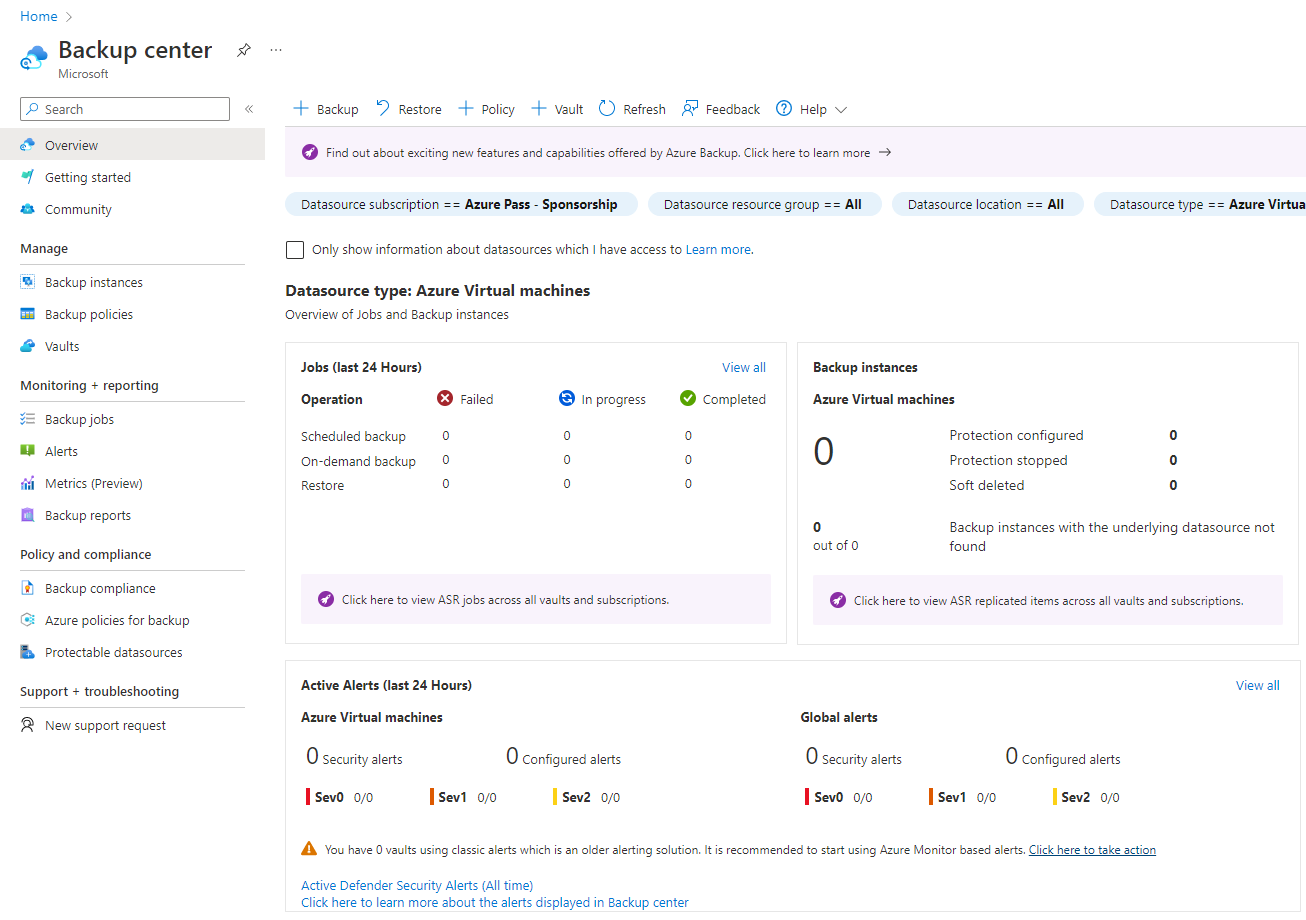
Task: Click the plus Vault toolbar button
Action: 557,109
